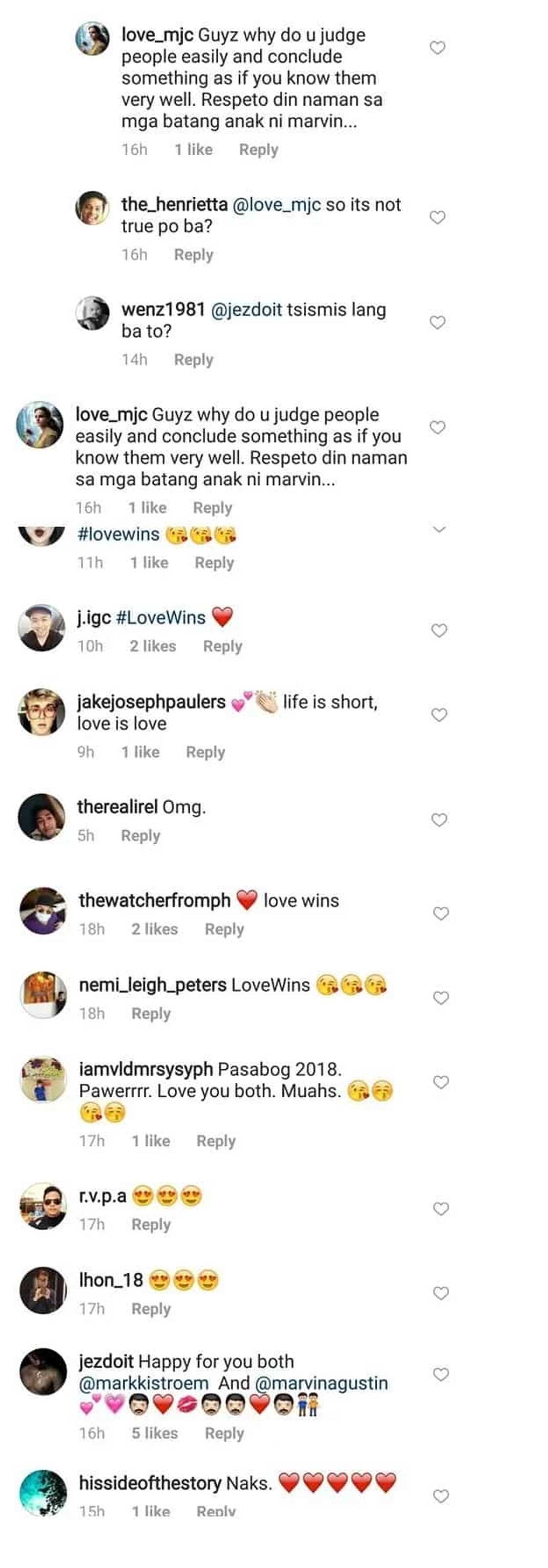Open the @marvinagustin profile mention
Image resolution: width=548 pixels, height=1568 pixels.
coord(321,1383)
